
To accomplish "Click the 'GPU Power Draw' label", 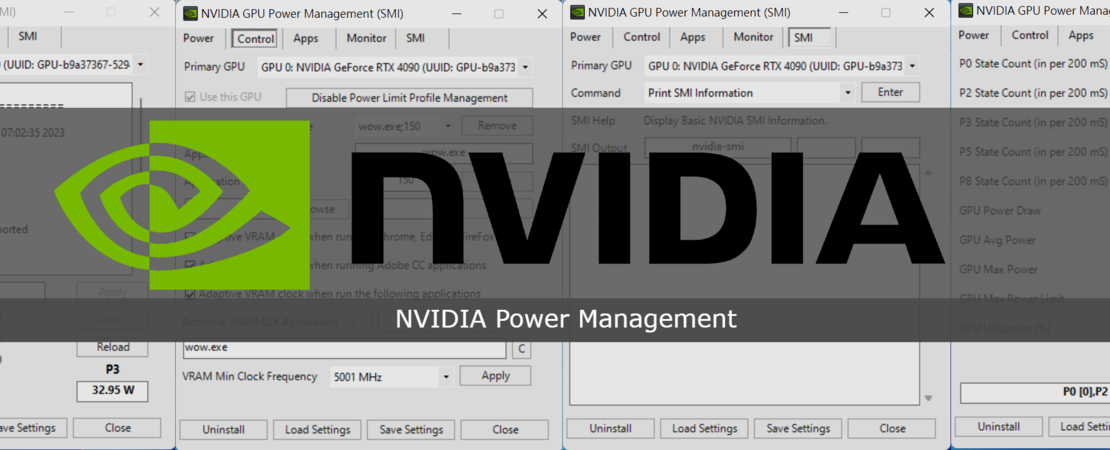I will pyautogui.click(x=1000, y=210).
